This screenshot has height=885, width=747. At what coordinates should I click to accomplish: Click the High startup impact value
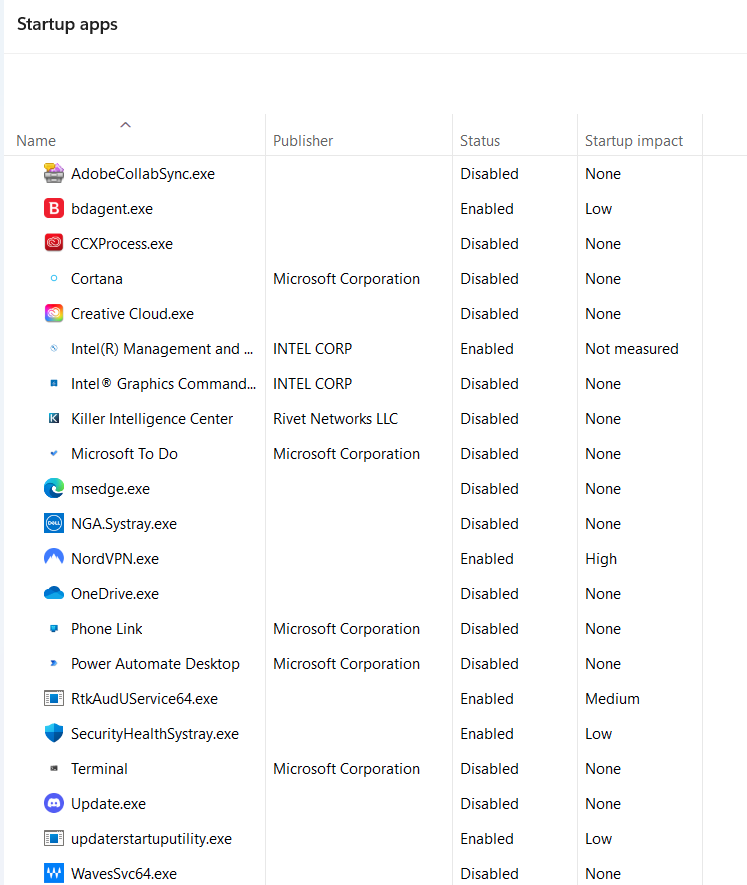point(601,559)
